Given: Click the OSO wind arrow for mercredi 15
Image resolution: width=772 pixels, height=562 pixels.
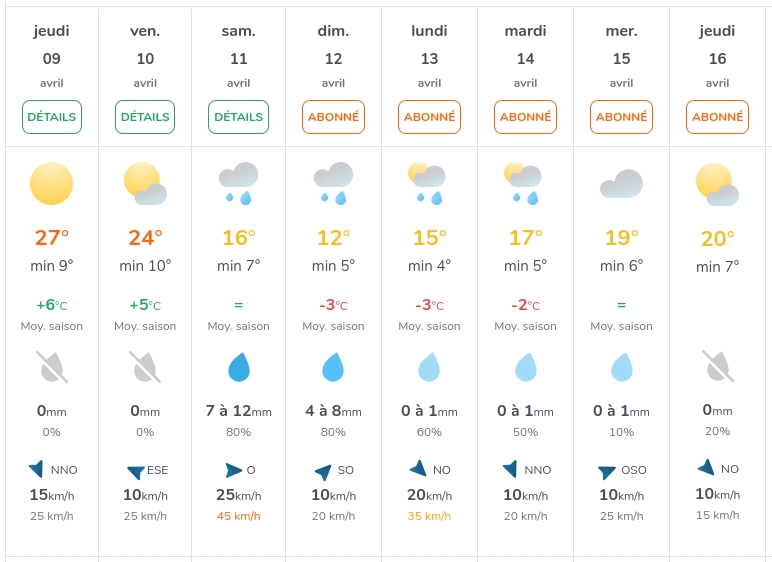Looking at the screenshot, I should (x=607, y=472).
